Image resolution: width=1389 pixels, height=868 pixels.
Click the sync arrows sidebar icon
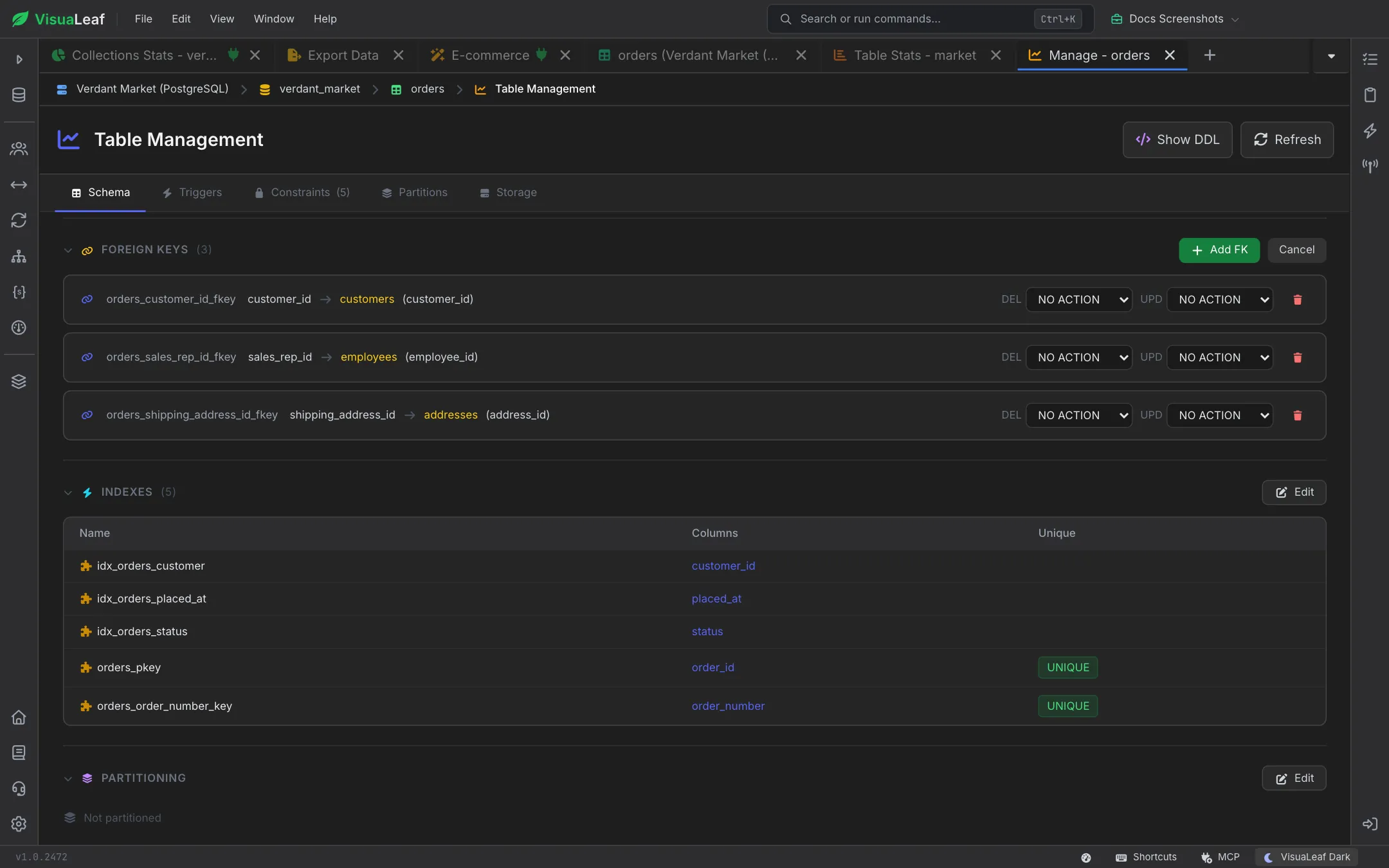tap(19, 221)
